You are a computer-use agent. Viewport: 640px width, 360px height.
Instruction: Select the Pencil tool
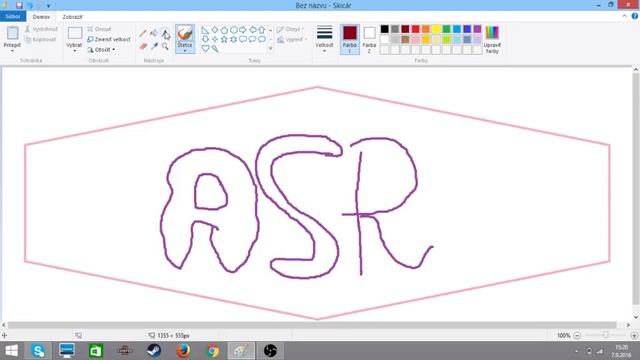(x=143, y=33)
